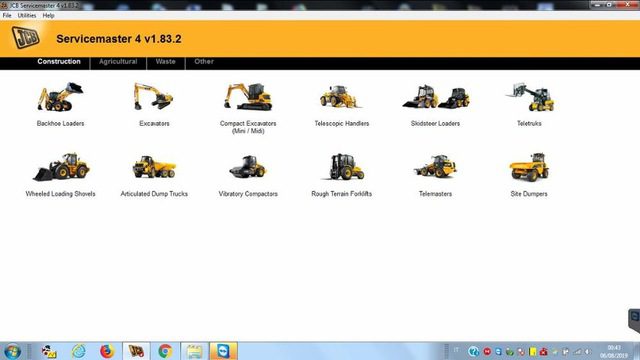Click the Vibratory Compactors label
The image size is (640, 360).
pos(248,194)
